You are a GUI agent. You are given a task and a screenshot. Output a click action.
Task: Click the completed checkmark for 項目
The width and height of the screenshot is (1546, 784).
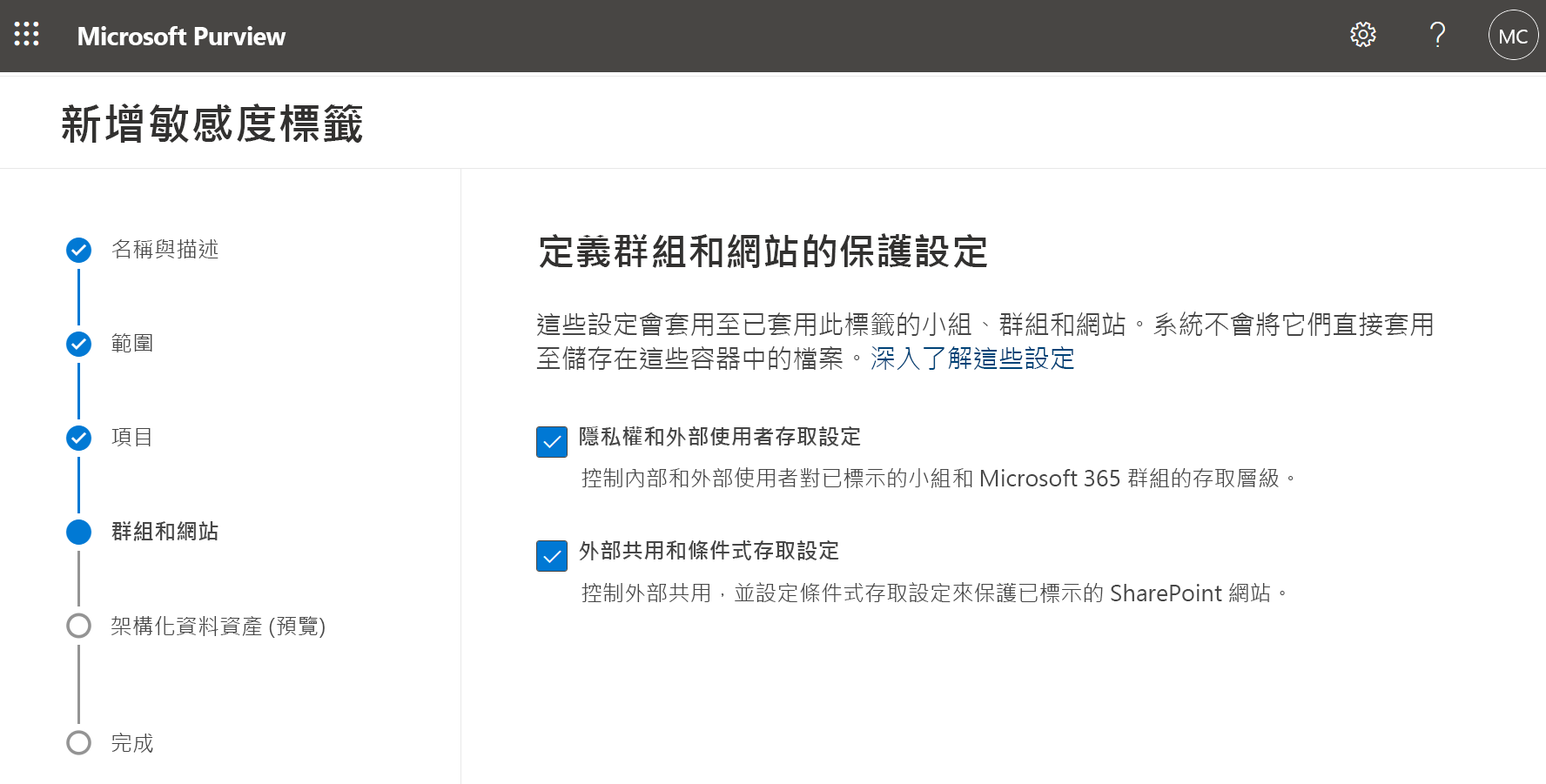coord(78,438)
